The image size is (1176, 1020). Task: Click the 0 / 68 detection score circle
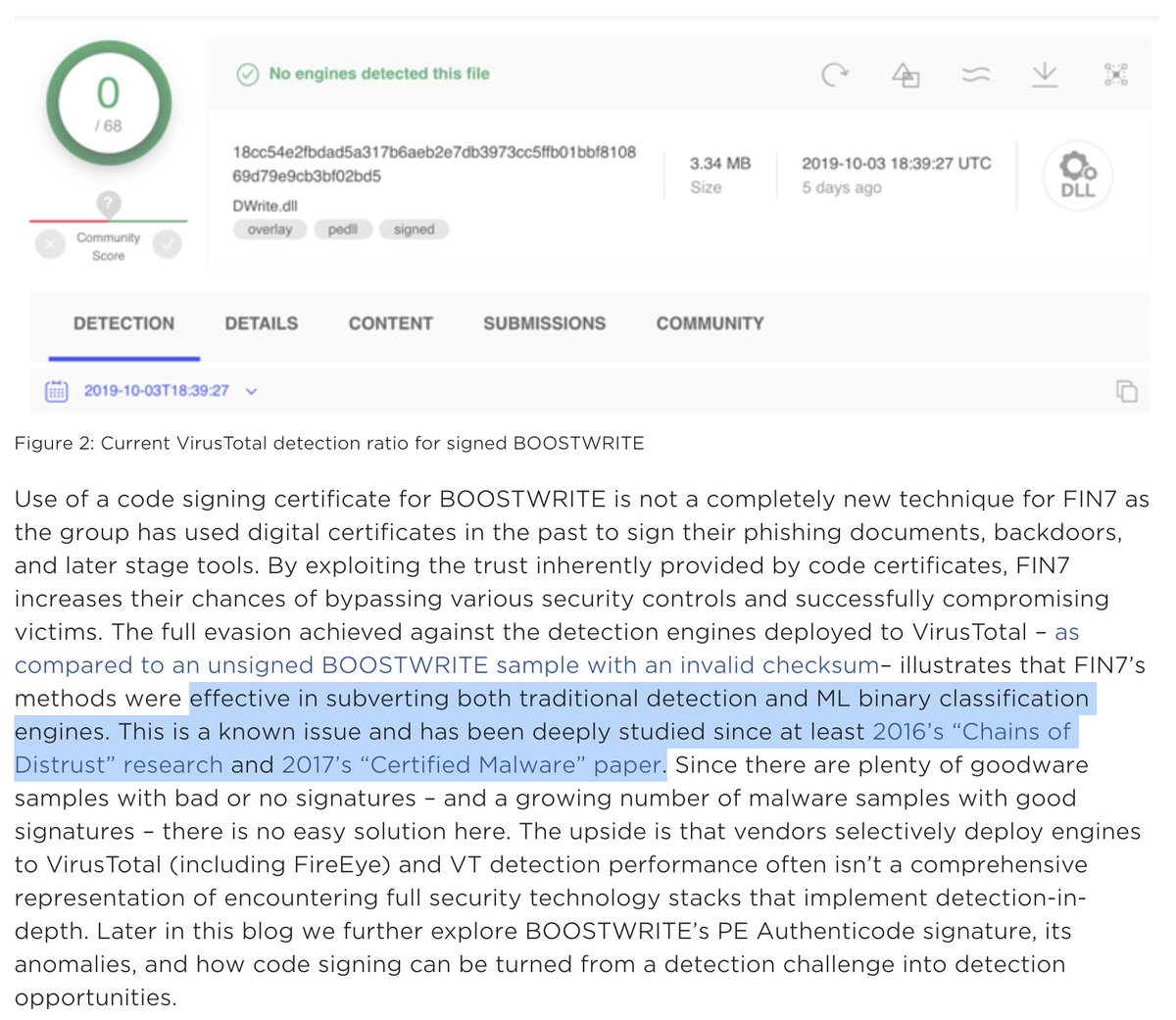coord(108,104)
